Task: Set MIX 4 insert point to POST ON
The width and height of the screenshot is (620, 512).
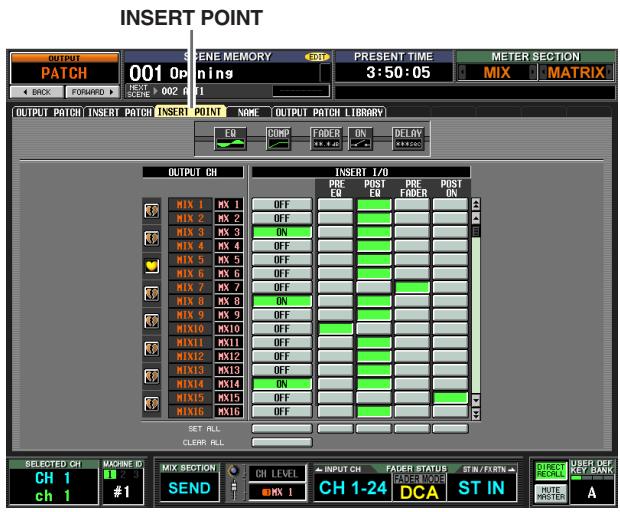Action: (450, 246)
